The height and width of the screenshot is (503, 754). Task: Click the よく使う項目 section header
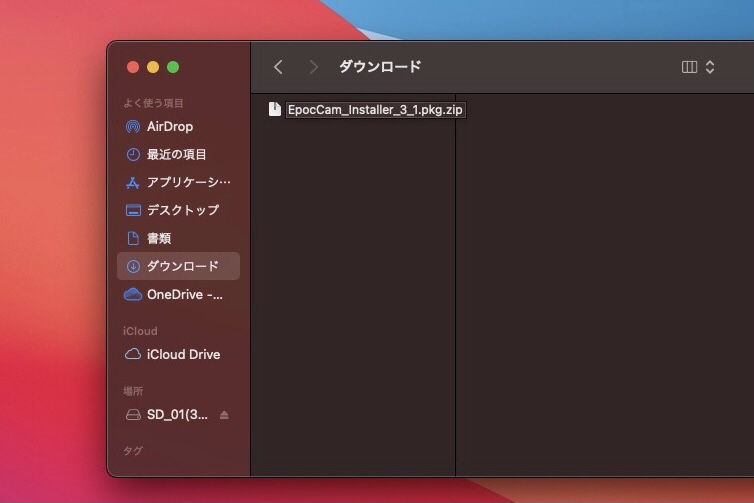click(153, 103)
